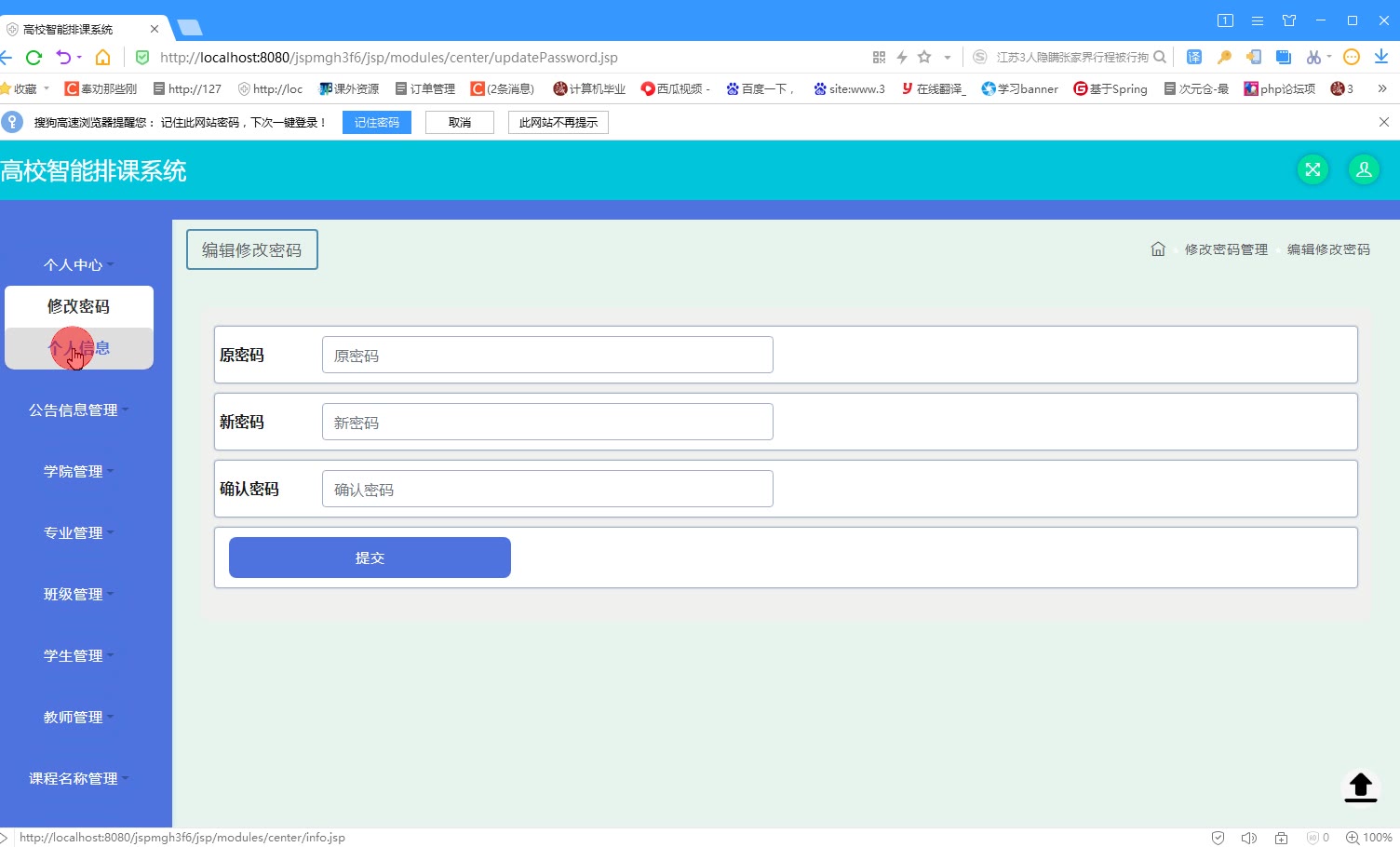This screenshot has height=847, width=1400.
Task: Click the purple undo close-tab arrow icon
Action: (63, 57)
